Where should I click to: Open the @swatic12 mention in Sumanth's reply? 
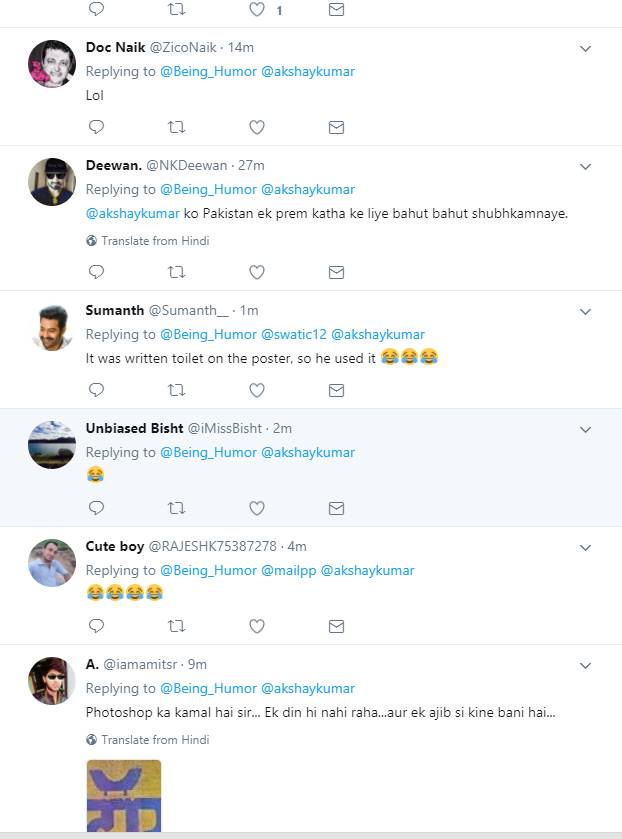(294, 334)
